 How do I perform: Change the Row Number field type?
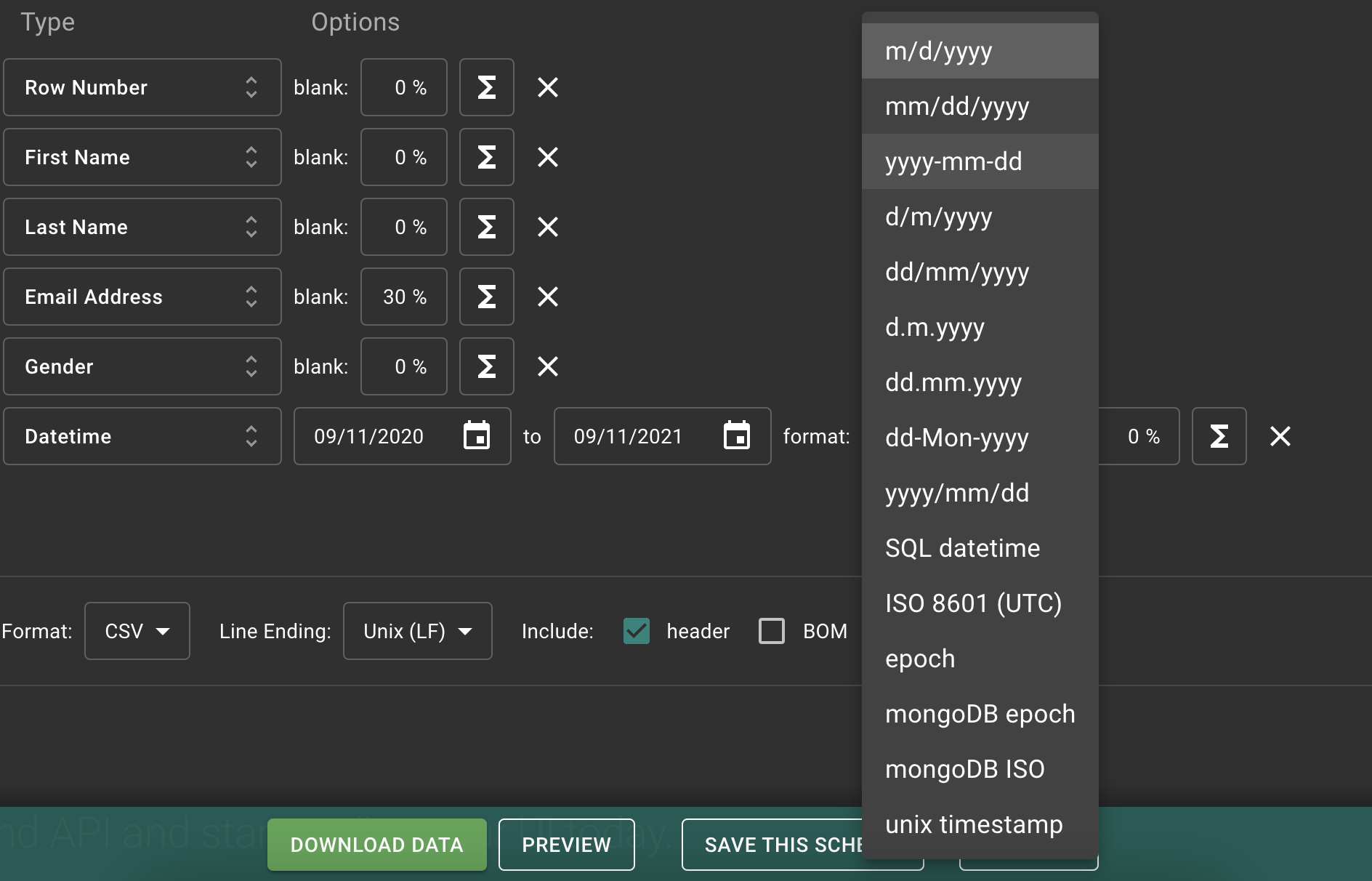click(142, 87)
